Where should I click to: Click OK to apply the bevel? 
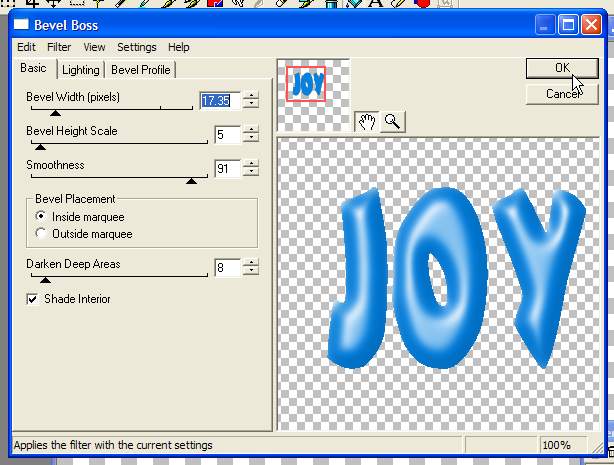click(562, 68)
